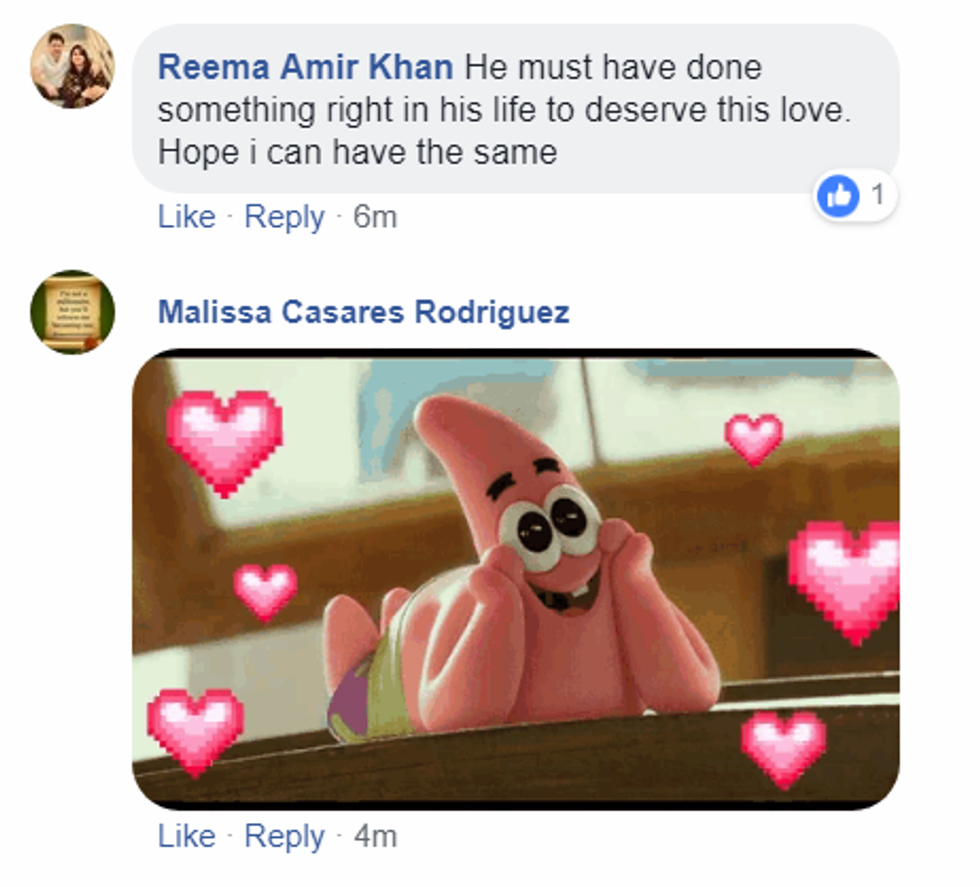Open the Patrick Star GIF
980x887 pixels.
[515, 580]
